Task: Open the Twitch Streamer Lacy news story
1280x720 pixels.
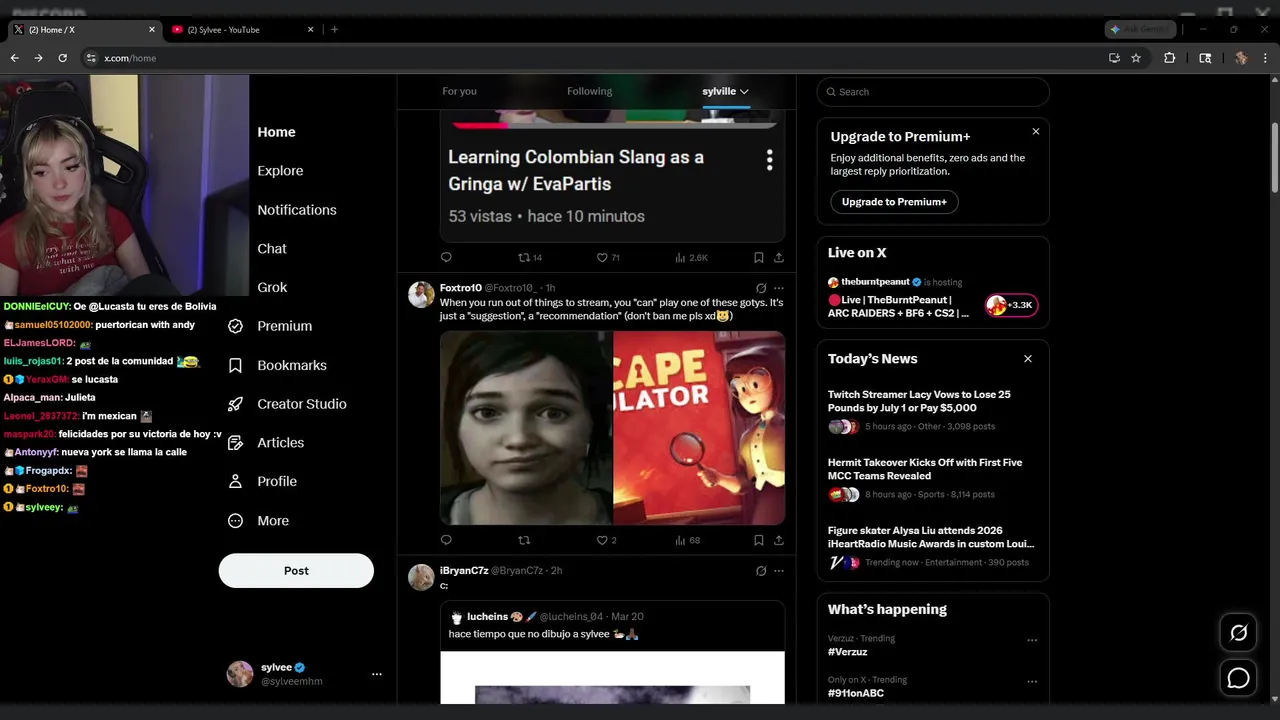Action: coord(932,412)
